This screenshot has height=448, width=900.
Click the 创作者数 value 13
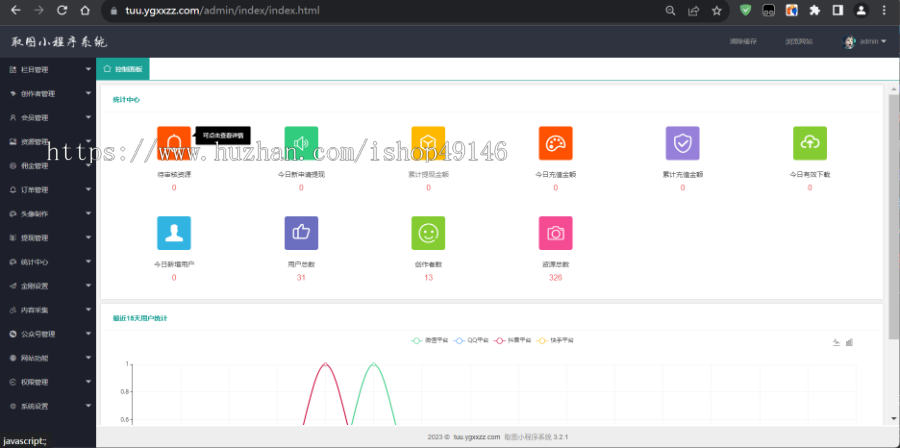tap(428, 278)
